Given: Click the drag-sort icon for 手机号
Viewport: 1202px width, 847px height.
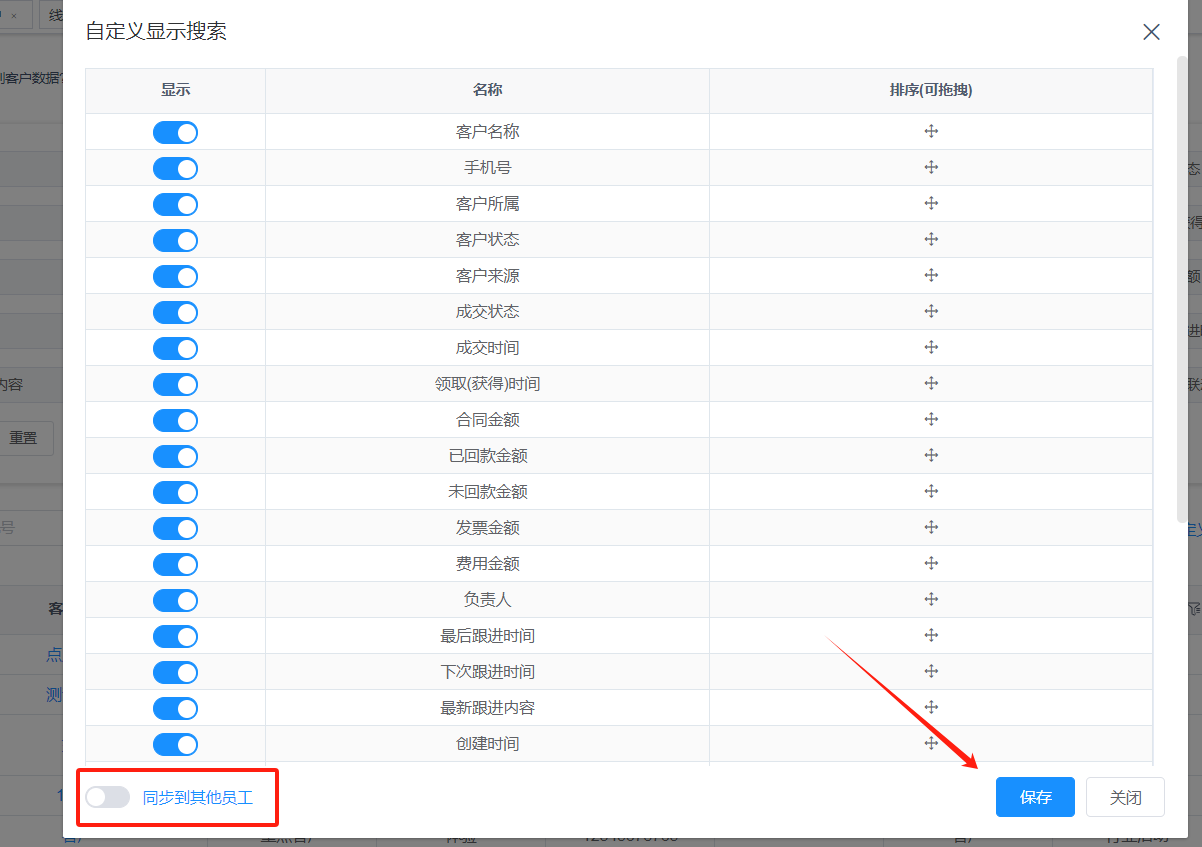Looking at the screenshot, I should point(931,167).
